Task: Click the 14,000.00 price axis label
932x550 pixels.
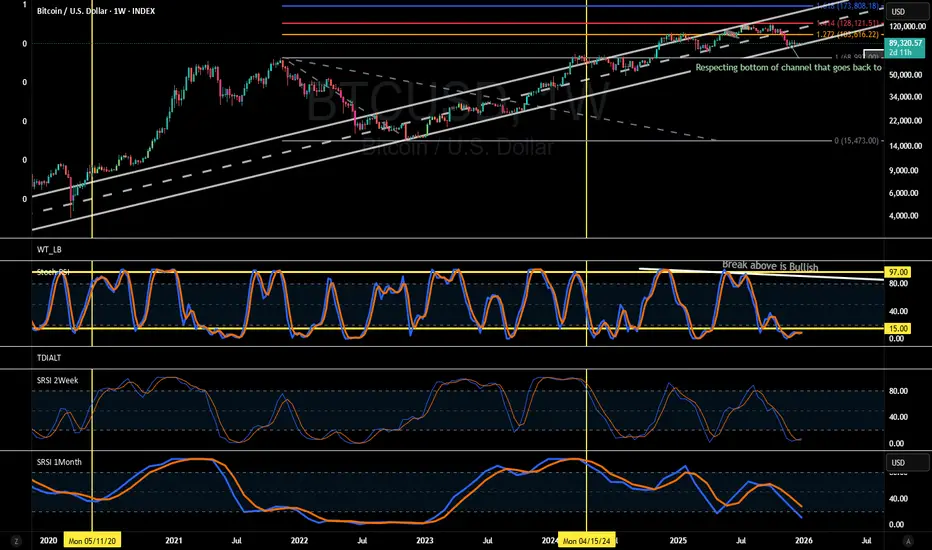Action: (906, 146)
